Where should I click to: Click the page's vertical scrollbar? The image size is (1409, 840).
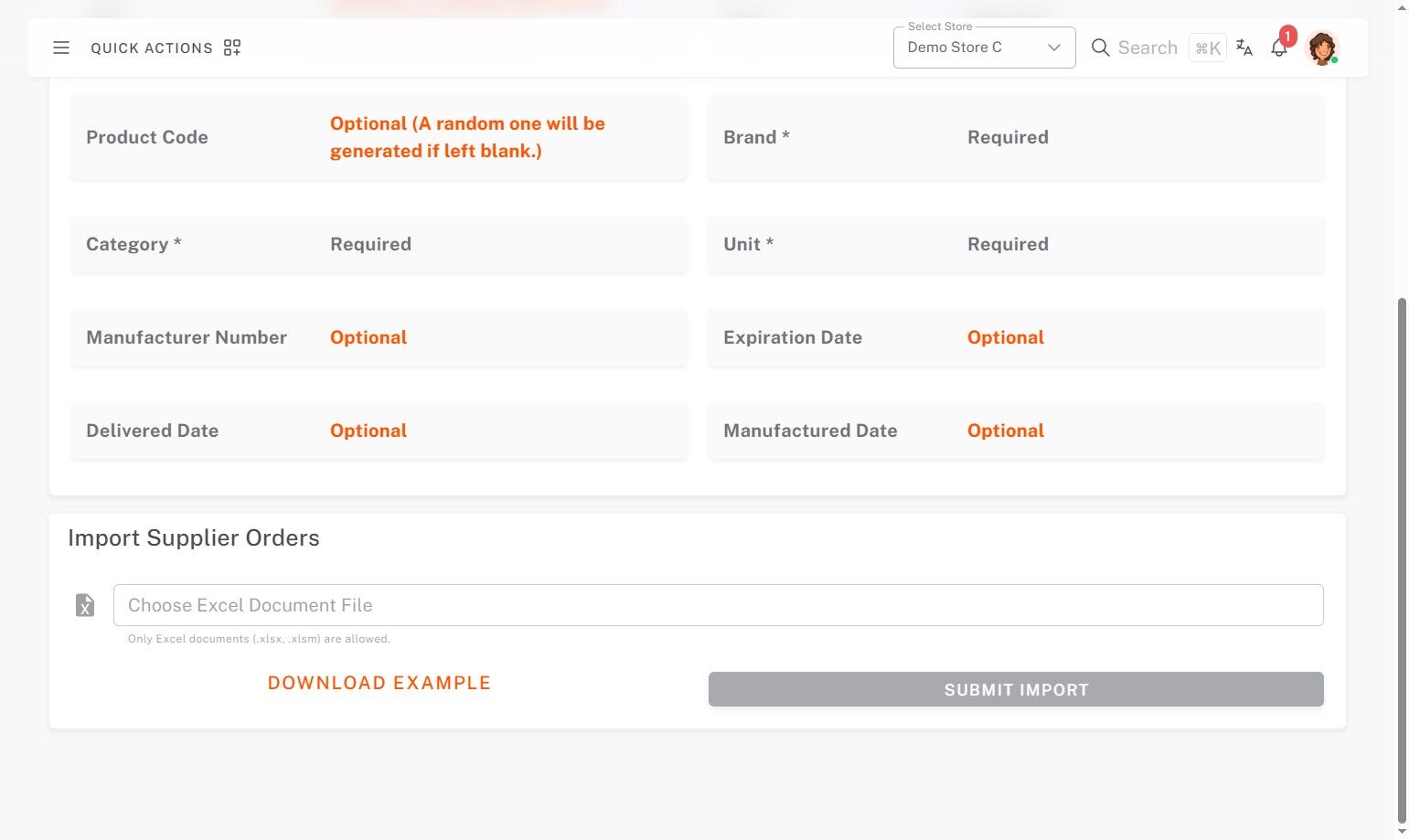1402,548
